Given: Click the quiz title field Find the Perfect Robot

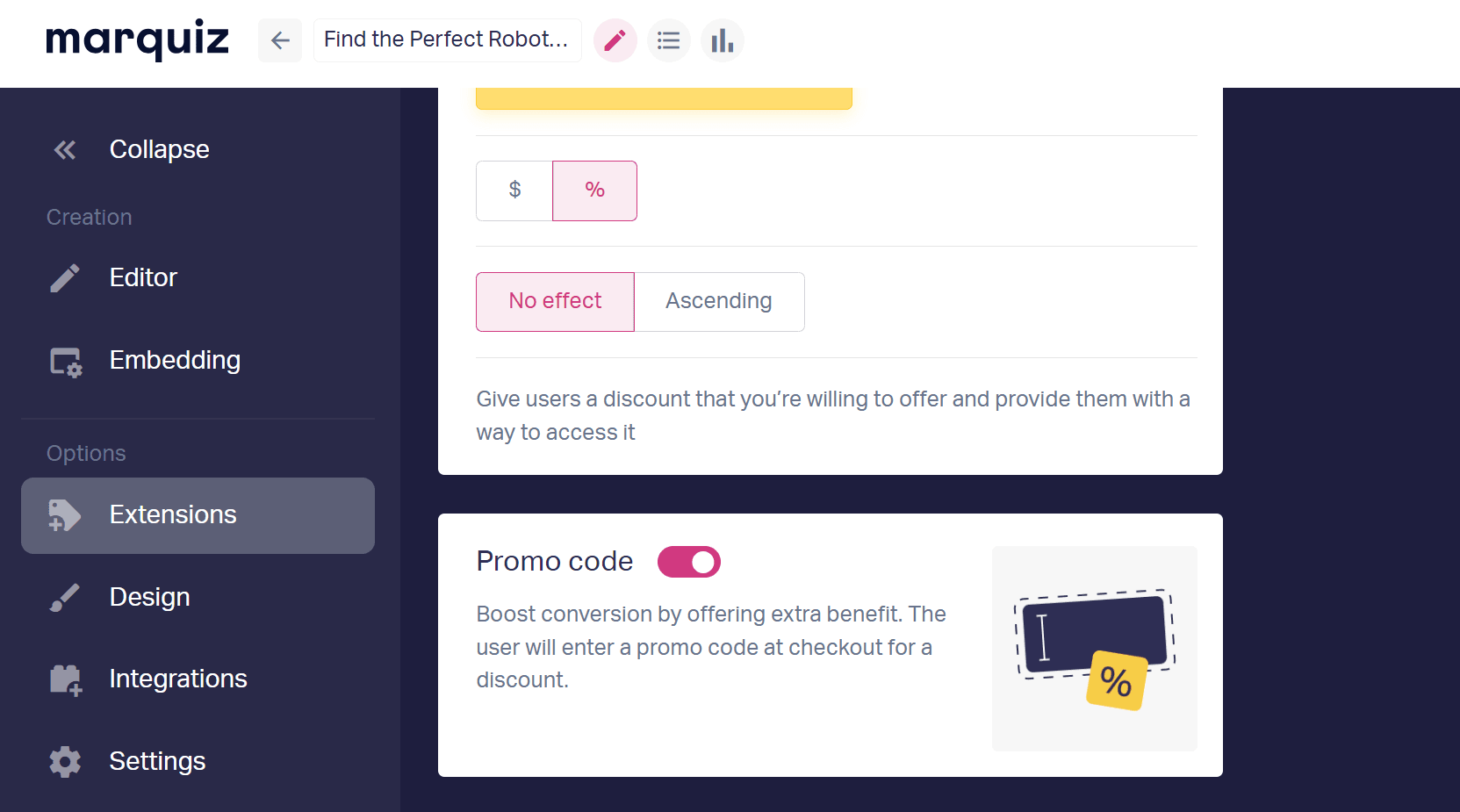Looking at the screenshot, I should 448,40.
